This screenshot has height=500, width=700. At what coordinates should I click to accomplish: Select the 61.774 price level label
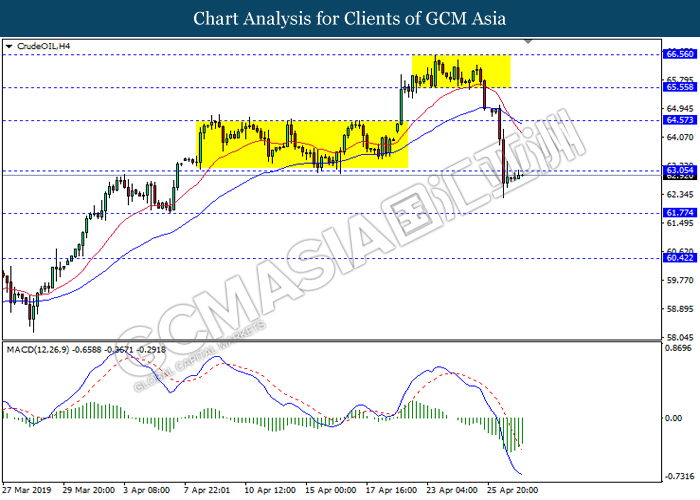coord(680,213)
